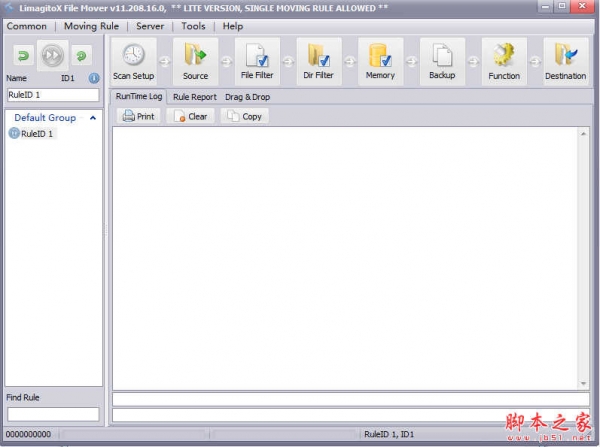
Task: Click the green refresh loop button
Action: [x=82, y=55]
